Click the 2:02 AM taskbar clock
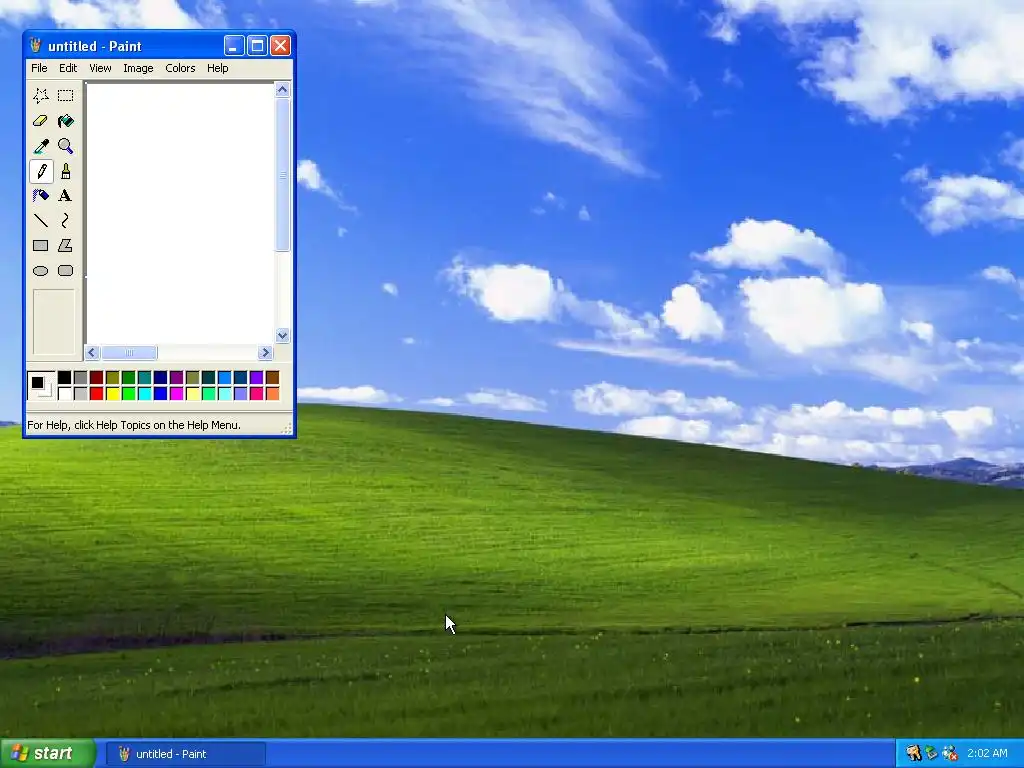Image resolution: width=1024 pixels, height=768 pixels. point(987,753)
